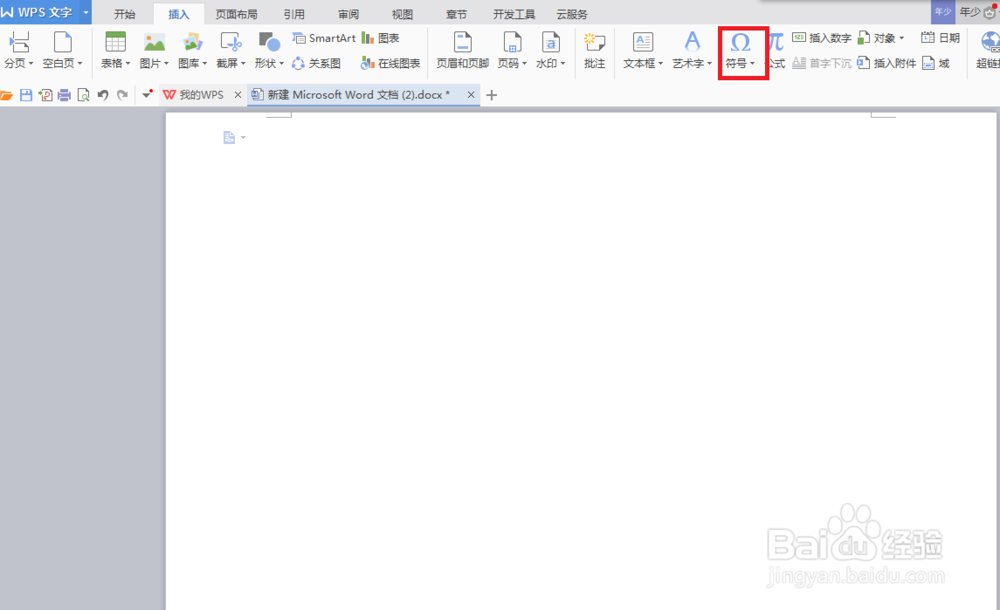This screenshot has width=1000, height=610.
Task: Switch to the 云服务 tab
Action: 572,14
